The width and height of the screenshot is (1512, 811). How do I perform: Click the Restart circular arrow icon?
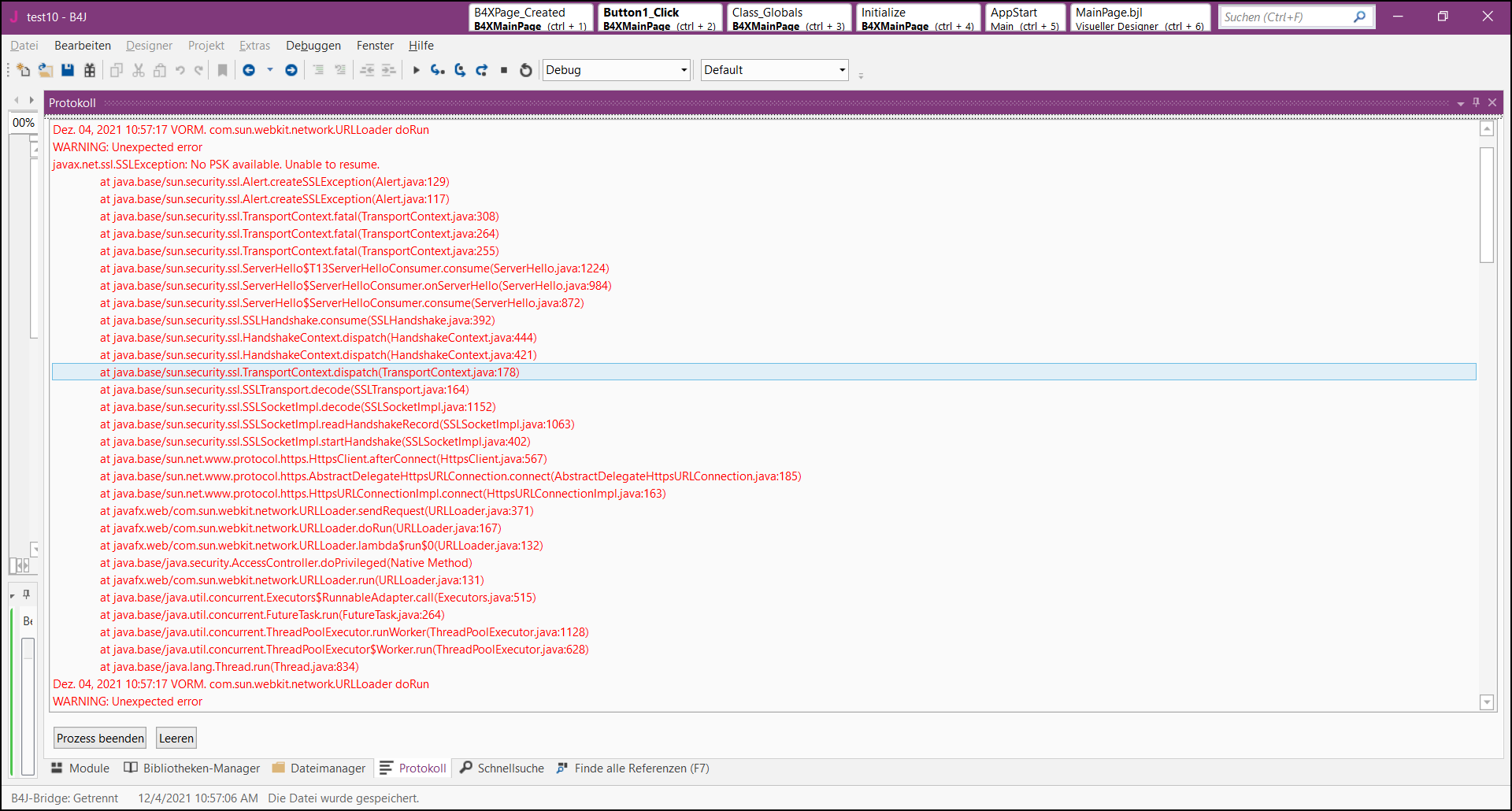coord(526,70)
